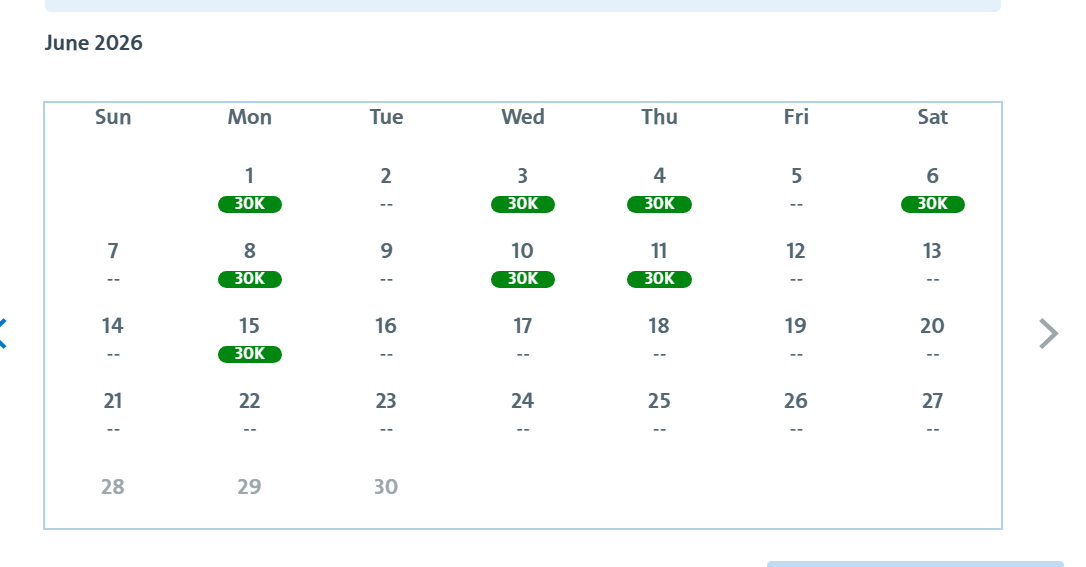Pick June 4 showing 30K miles
Image resolution: width=1086 pixels, height=567 pixels.
(x=659, y=188)
